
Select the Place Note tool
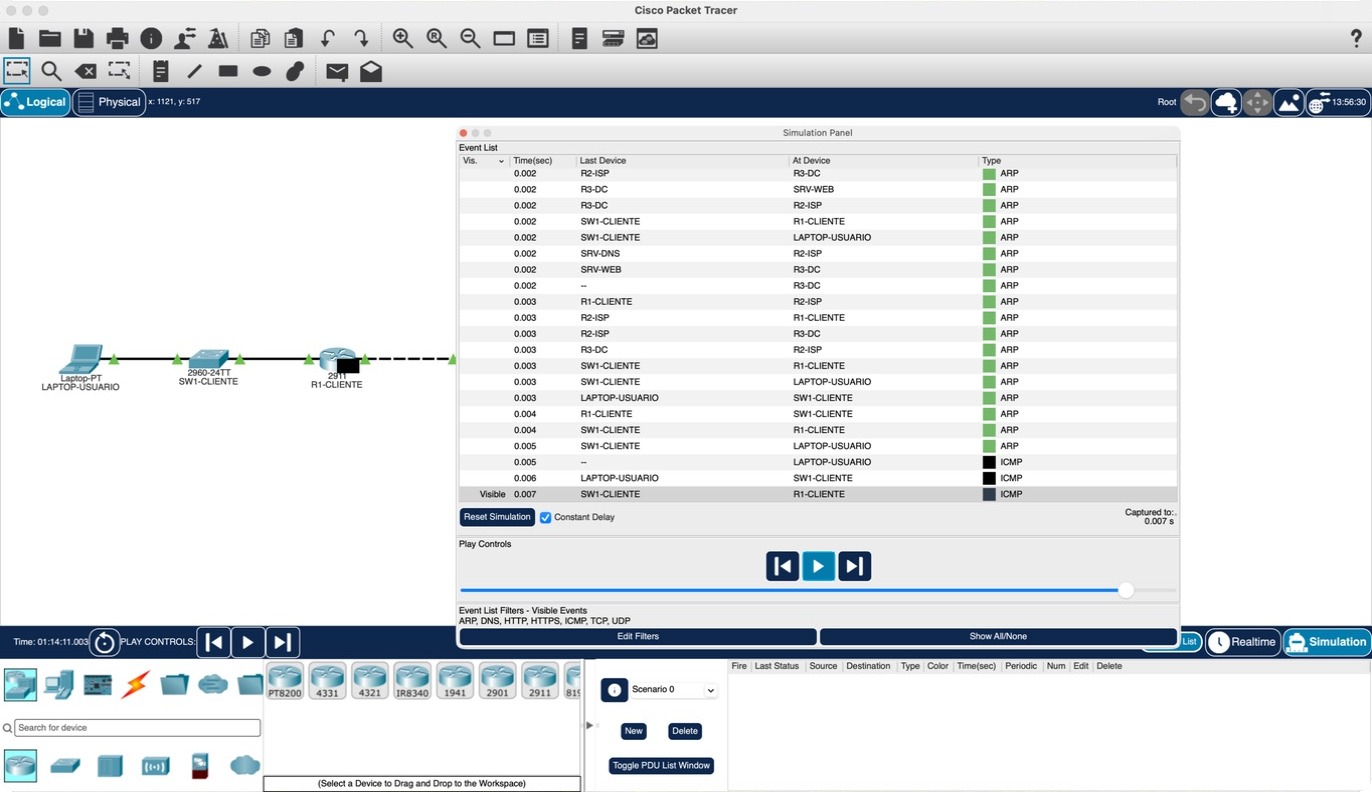click(161, 71)
